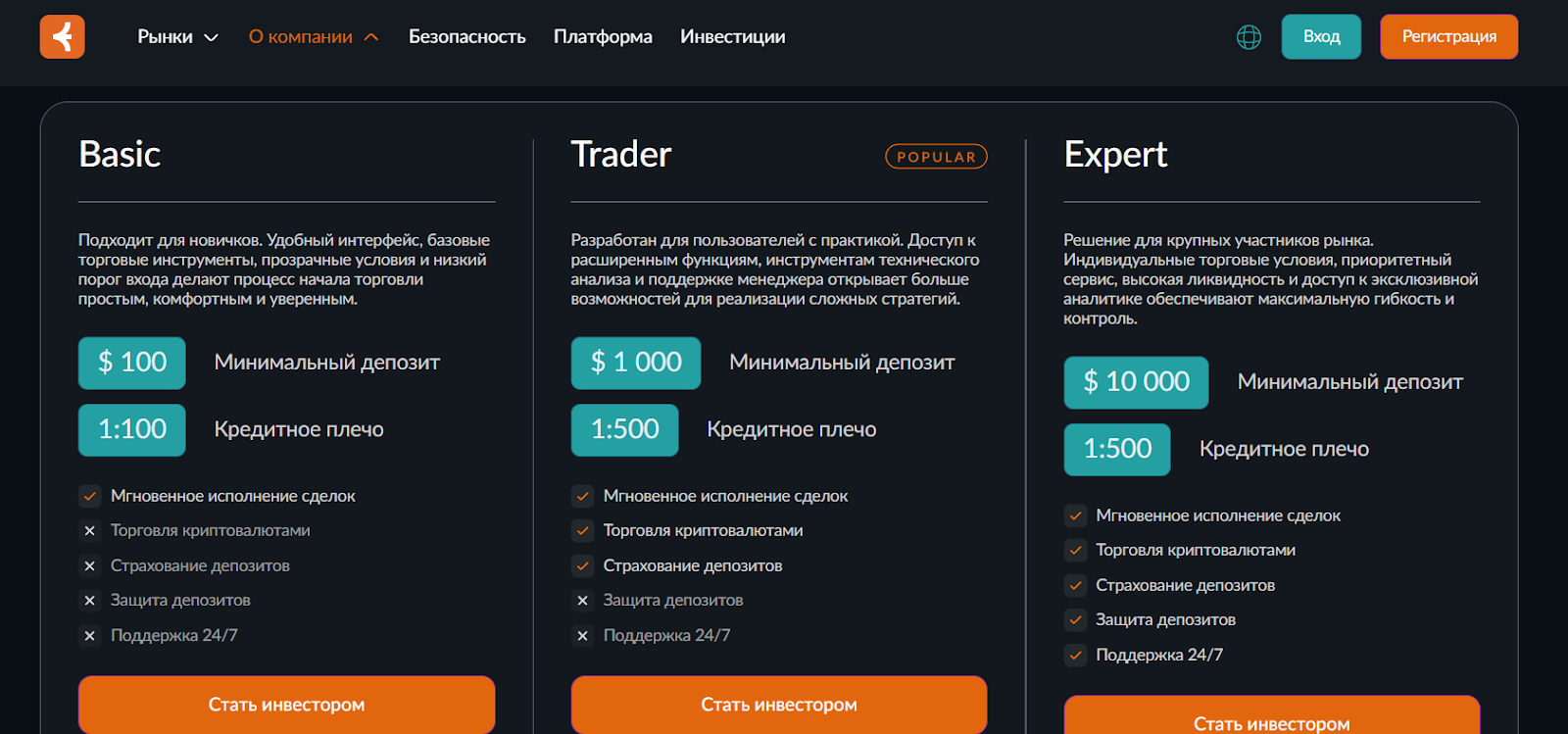Click the Trader plan 1:500 leverage badge
This screenshot has width=1568, height=734.
pos(624,429)
